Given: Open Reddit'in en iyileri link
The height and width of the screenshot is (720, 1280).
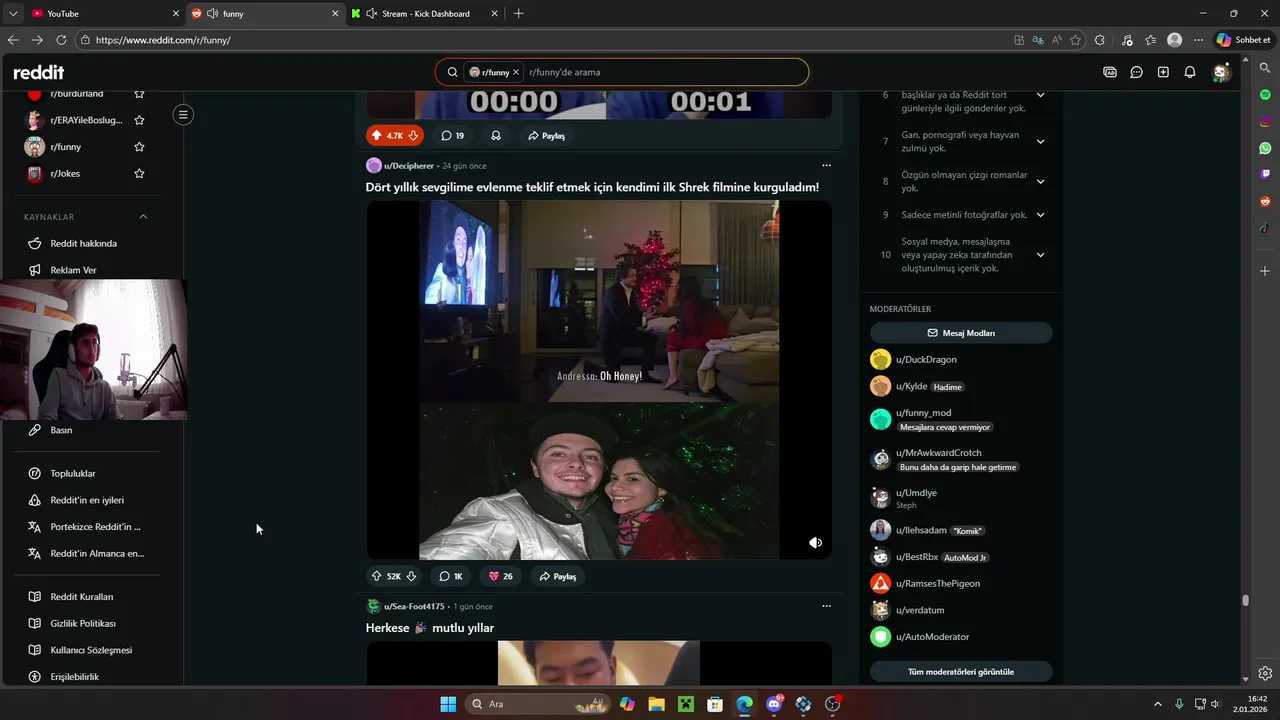Looking at the screenshot, I should tap(87, 500).
